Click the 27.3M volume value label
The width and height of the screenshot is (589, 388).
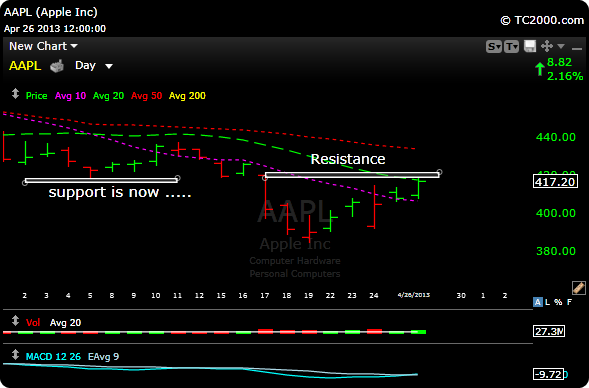coord(549,331)
